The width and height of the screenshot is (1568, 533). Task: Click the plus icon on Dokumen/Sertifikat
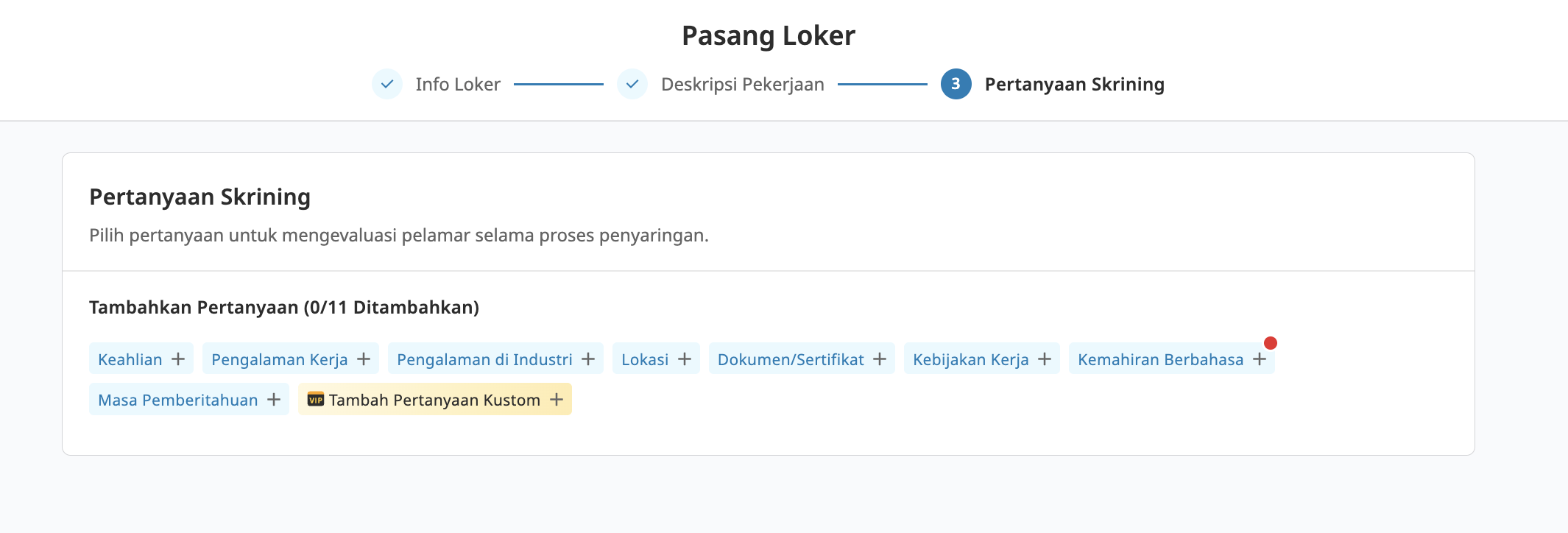[880, 359]
